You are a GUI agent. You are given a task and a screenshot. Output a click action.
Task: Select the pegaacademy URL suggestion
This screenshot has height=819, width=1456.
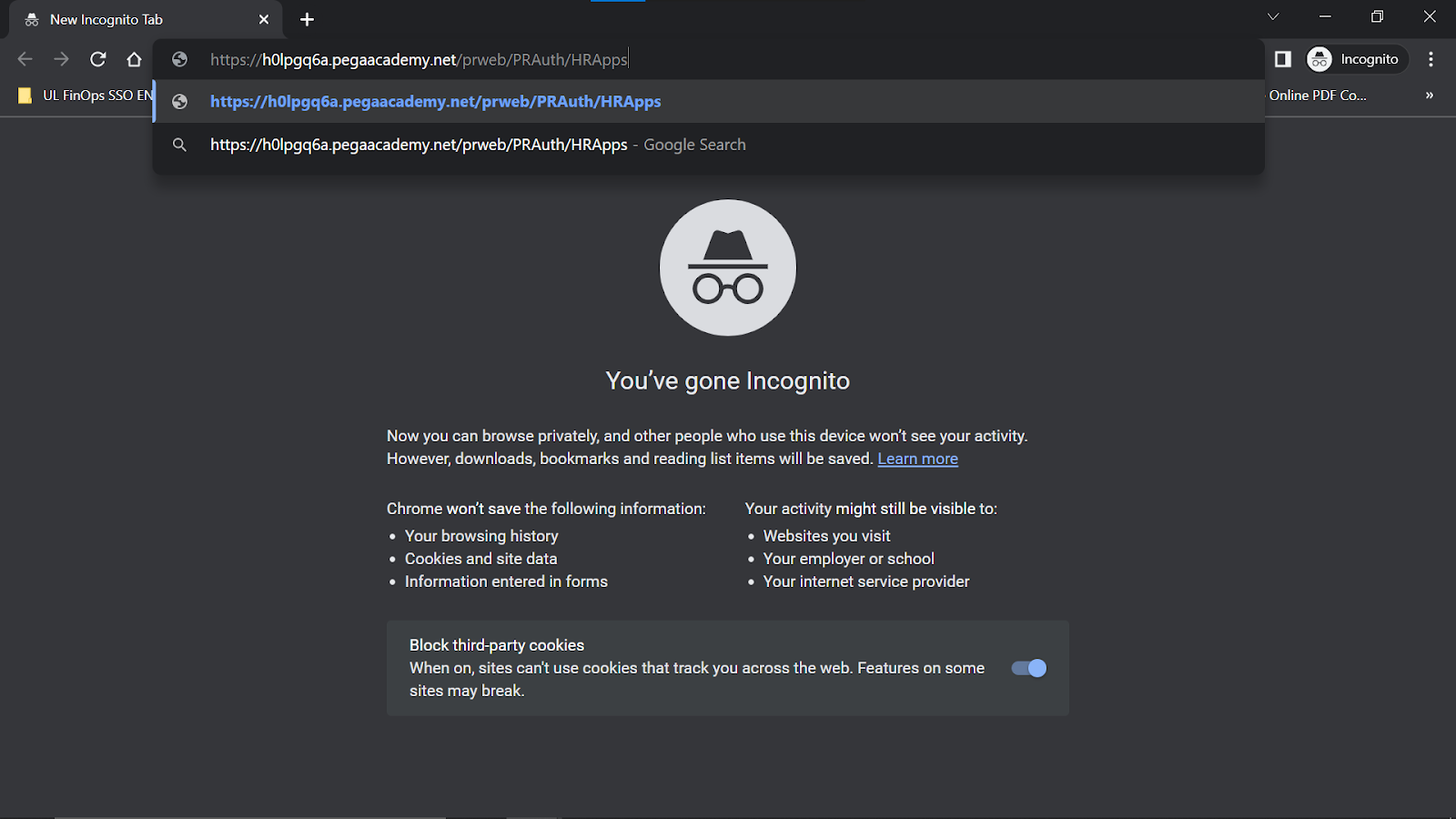[x=710, y=101]
